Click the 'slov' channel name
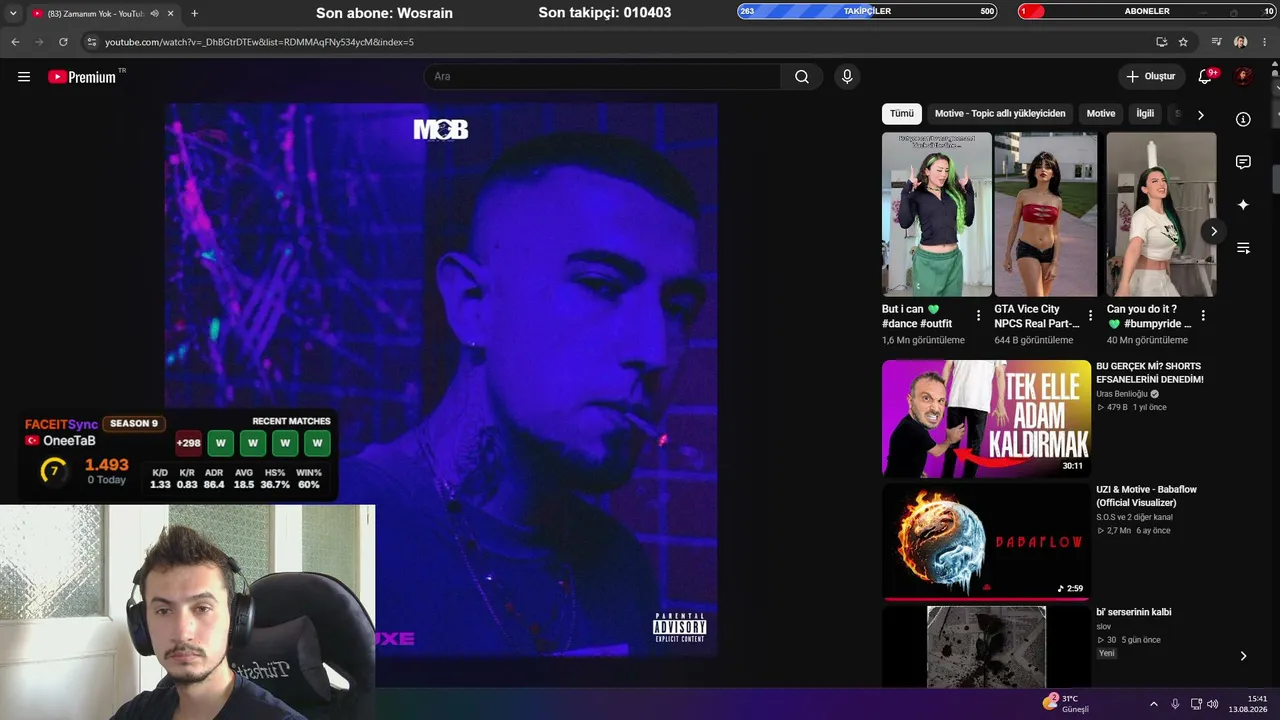Screen dimensions: 1280x720 [1104, 626]
